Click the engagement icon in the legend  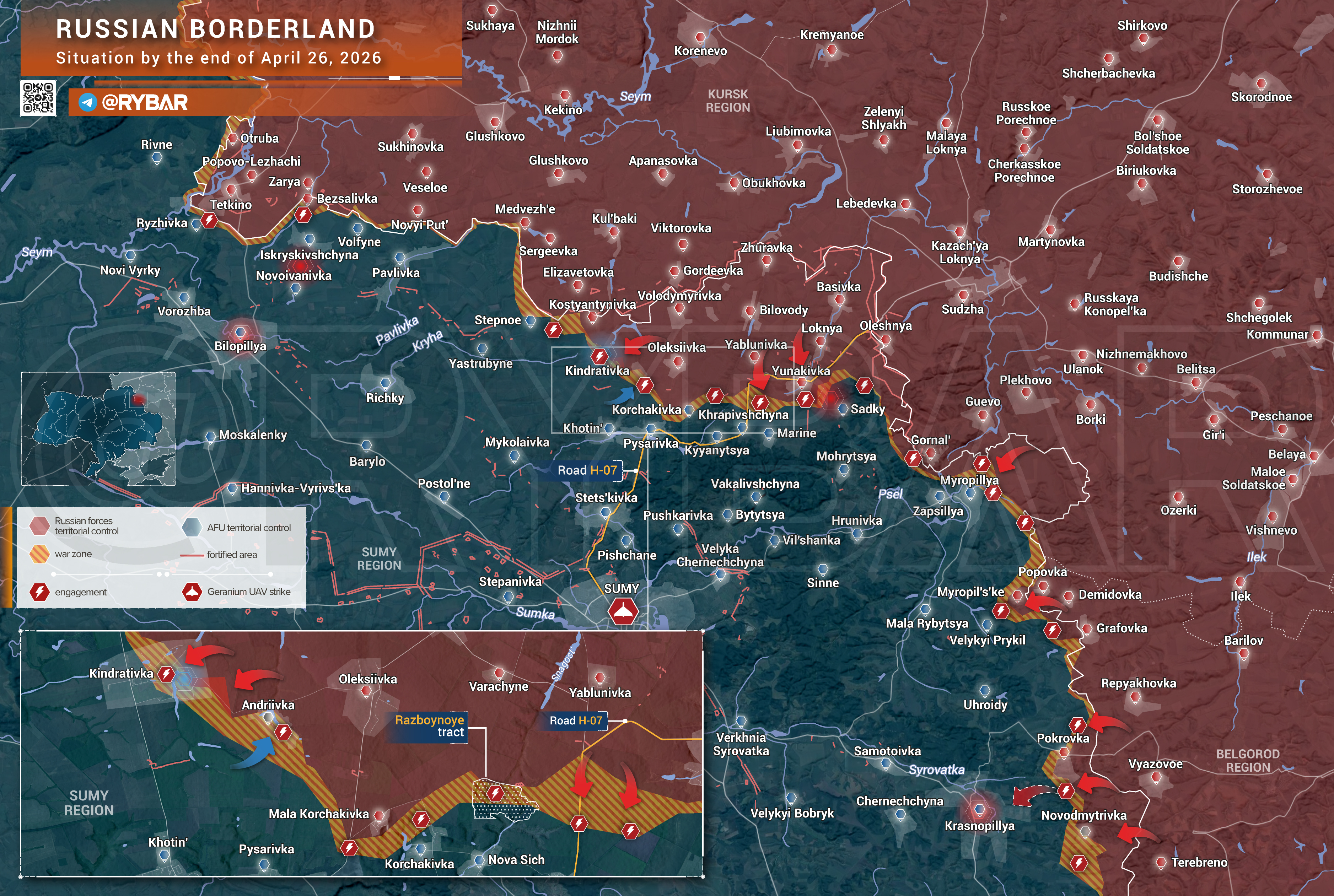click(39, 592)
